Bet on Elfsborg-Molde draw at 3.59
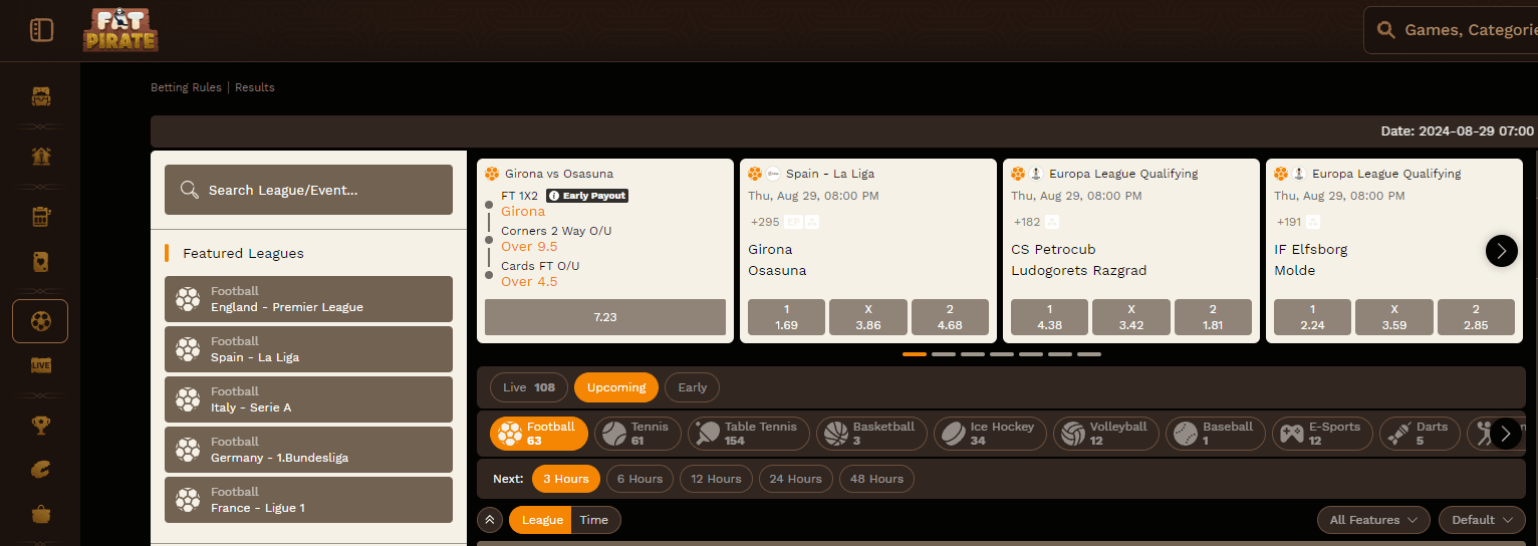1538x546 pixels. (1394, 317)
